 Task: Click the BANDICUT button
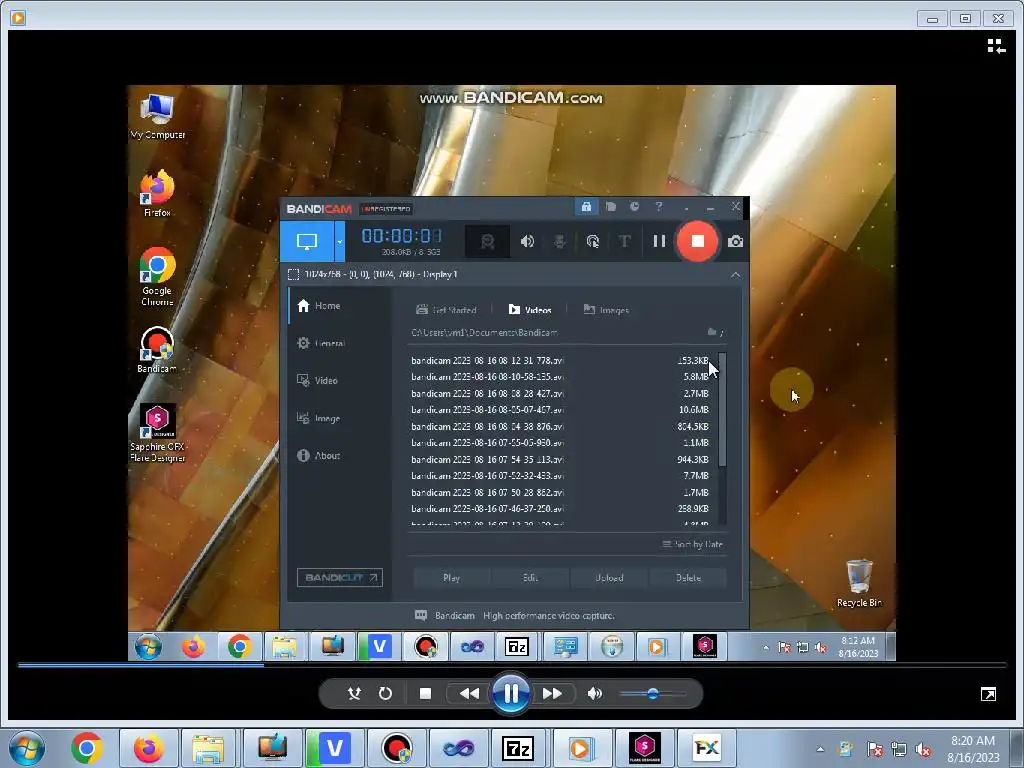pyautogui.click(x=340, y=577)
